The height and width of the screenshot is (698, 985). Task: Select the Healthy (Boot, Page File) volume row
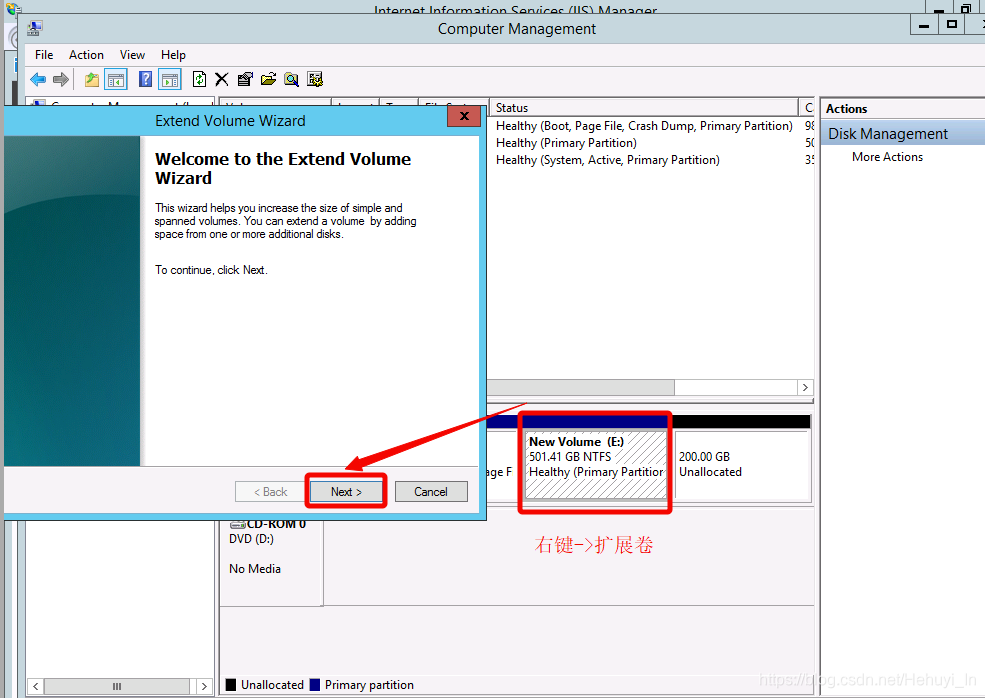[644, 126]
